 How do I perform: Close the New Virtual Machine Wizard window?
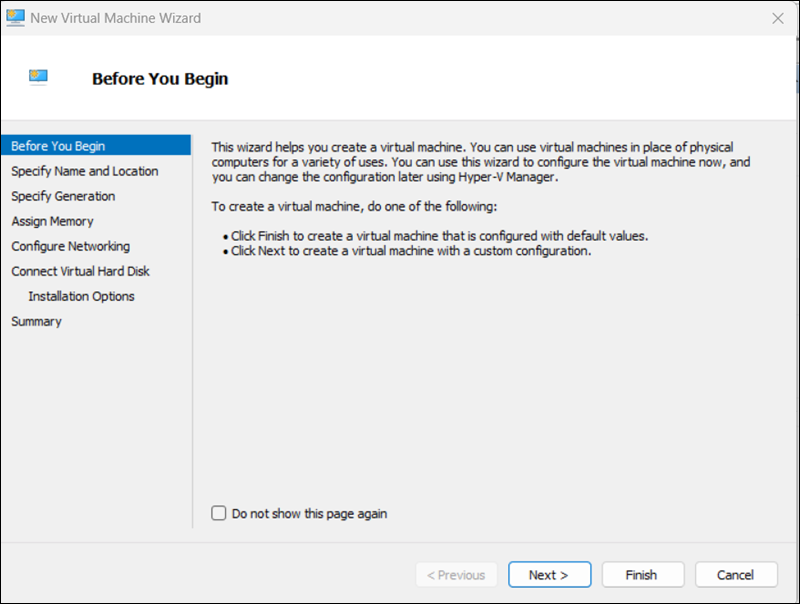[778, 18]
